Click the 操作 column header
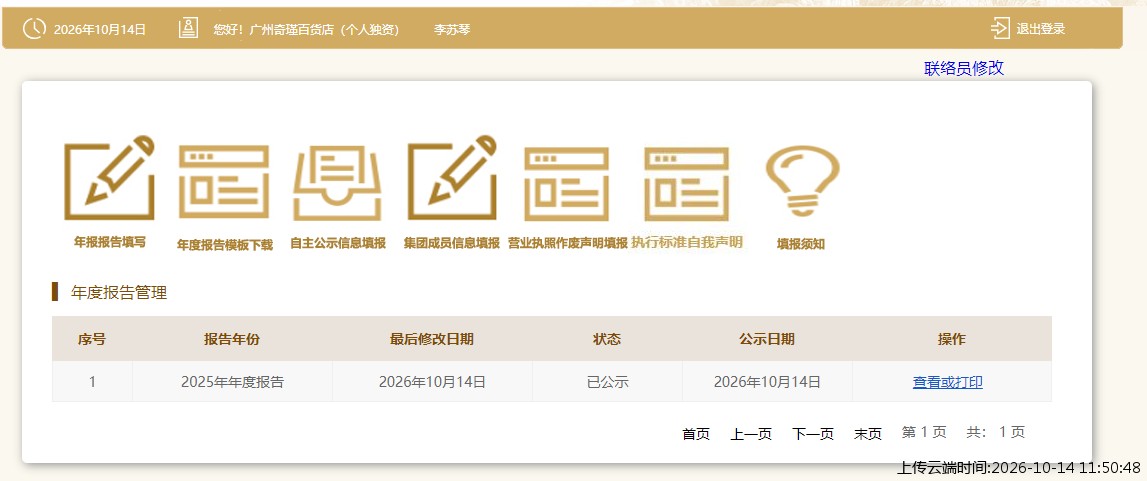This screenshot has width=1147, height=481. point(952,339)
